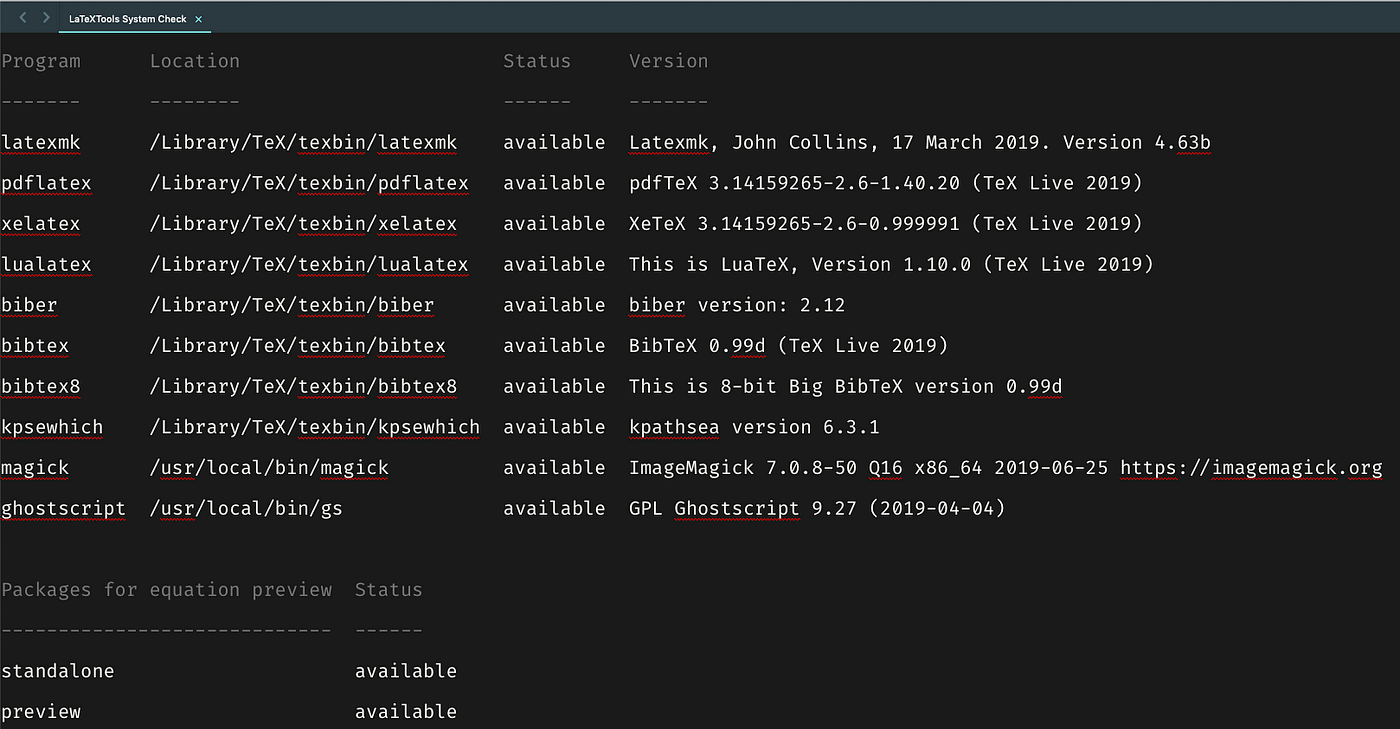
Task: Click the latexmk program name
Action: pyautogui.click(x=41, y=143)
